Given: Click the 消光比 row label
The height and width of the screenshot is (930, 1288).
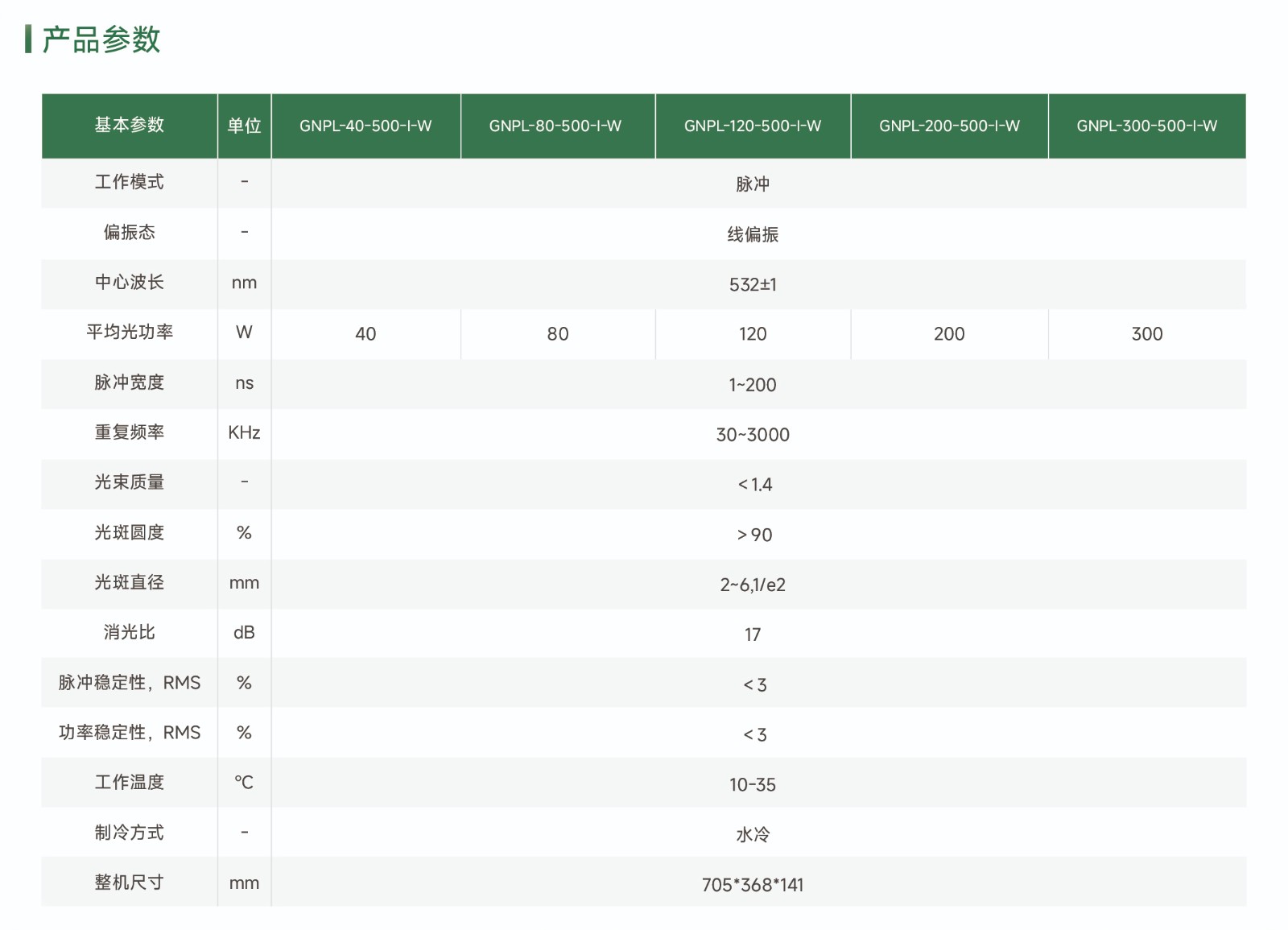Looking at the screenshot, I should (129, 632).
